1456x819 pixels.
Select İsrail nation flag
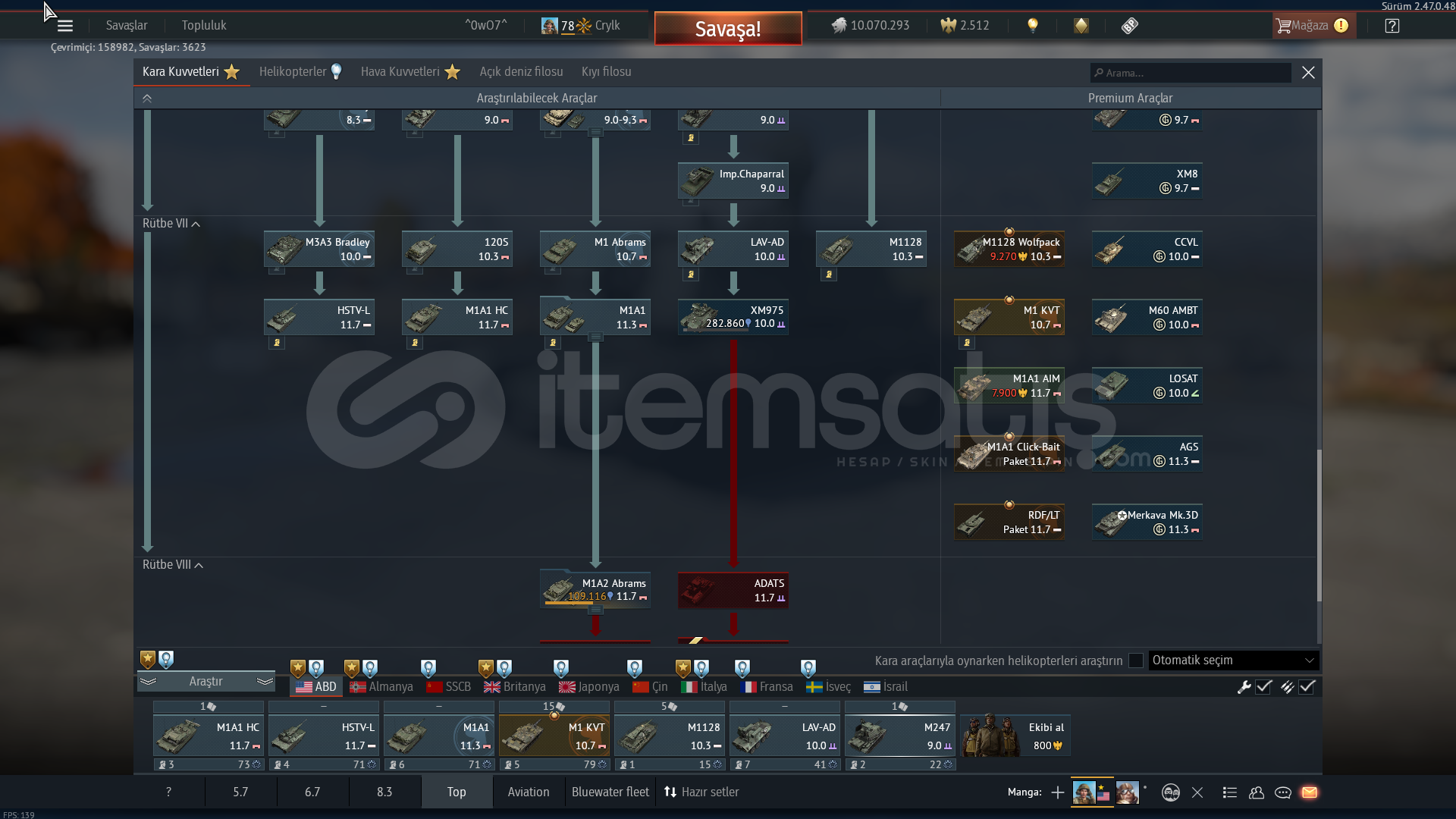(x=886, y=687)
